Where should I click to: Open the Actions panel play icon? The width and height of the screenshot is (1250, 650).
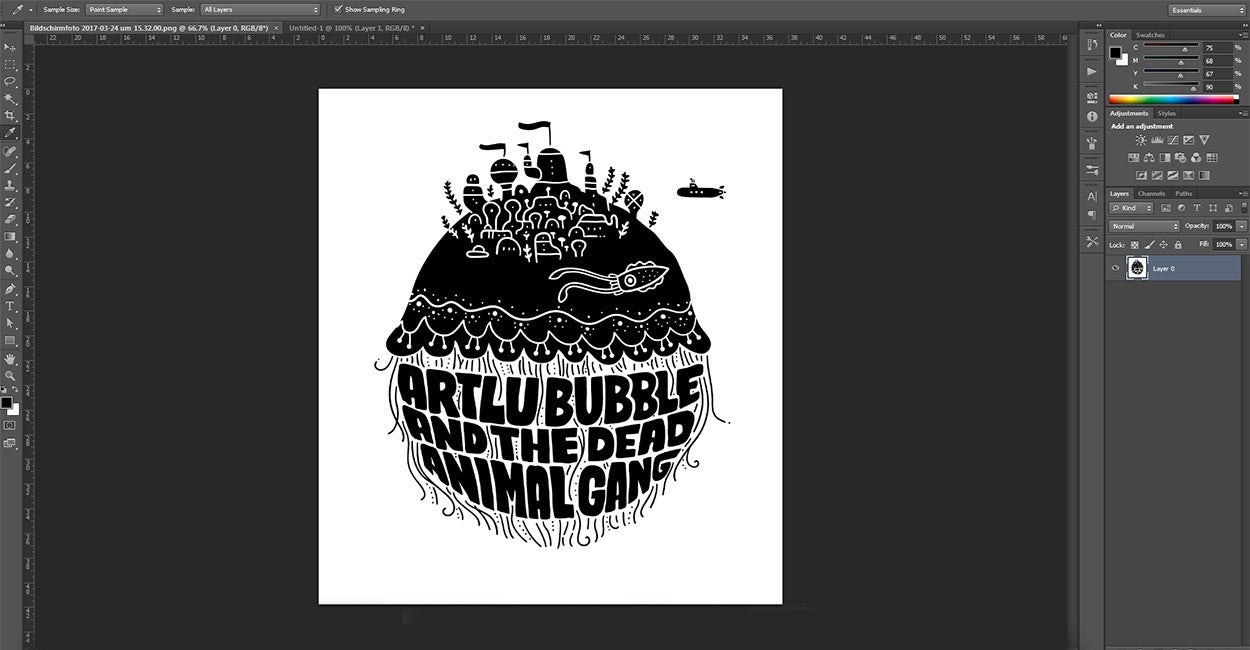[1092, 71]
